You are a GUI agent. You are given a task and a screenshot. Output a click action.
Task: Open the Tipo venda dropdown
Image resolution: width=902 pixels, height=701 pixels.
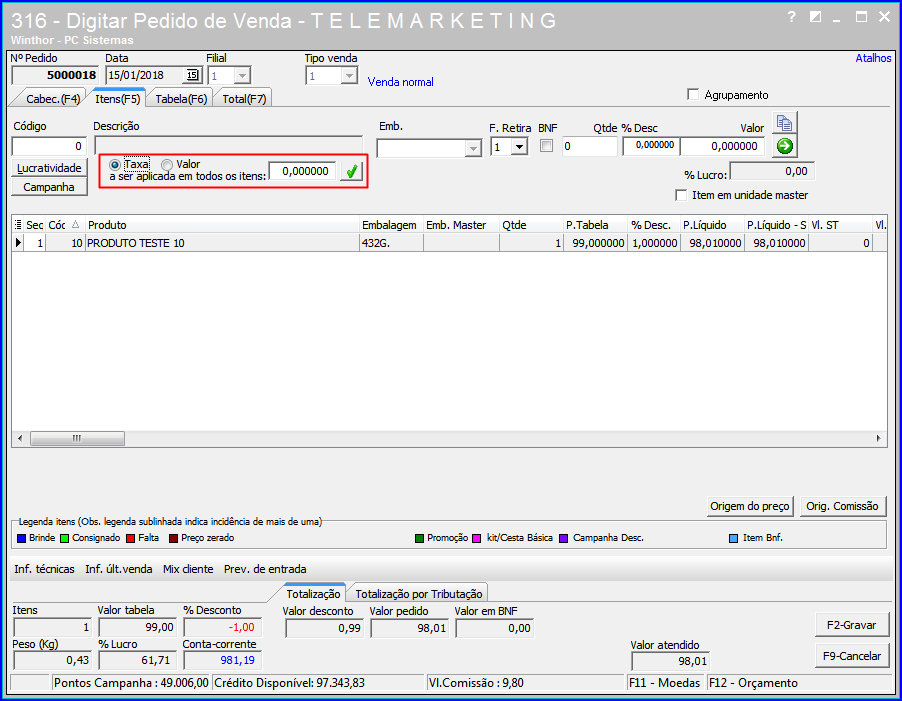click(349, 76)
